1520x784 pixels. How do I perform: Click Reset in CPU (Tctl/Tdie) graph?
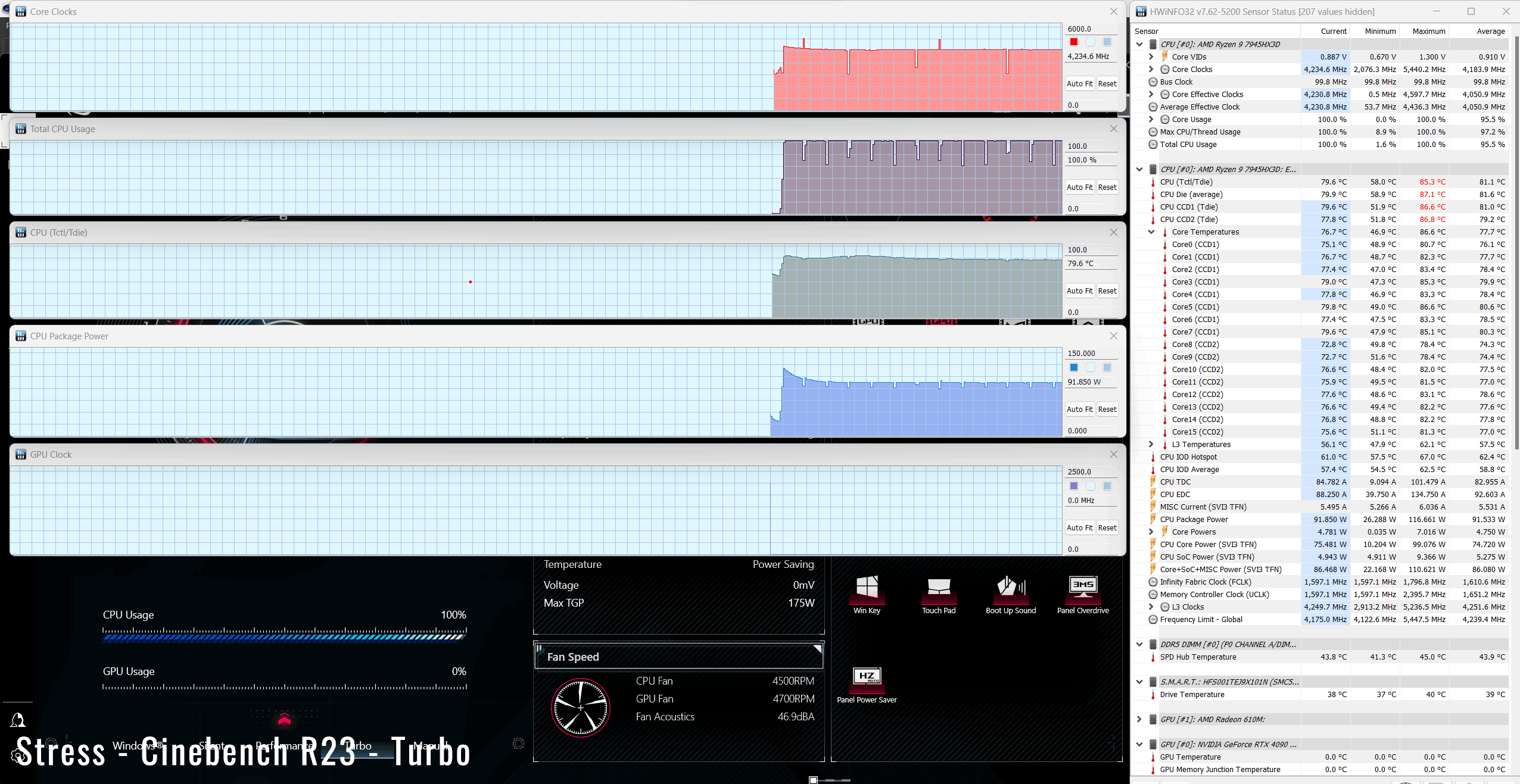tap(1107, 291)
